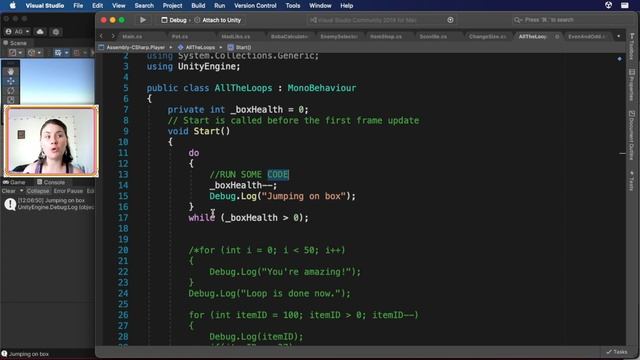Open the AllTheLoops class breadcrumb
This screenshot has width=640, height=360.
click(200, 47)
